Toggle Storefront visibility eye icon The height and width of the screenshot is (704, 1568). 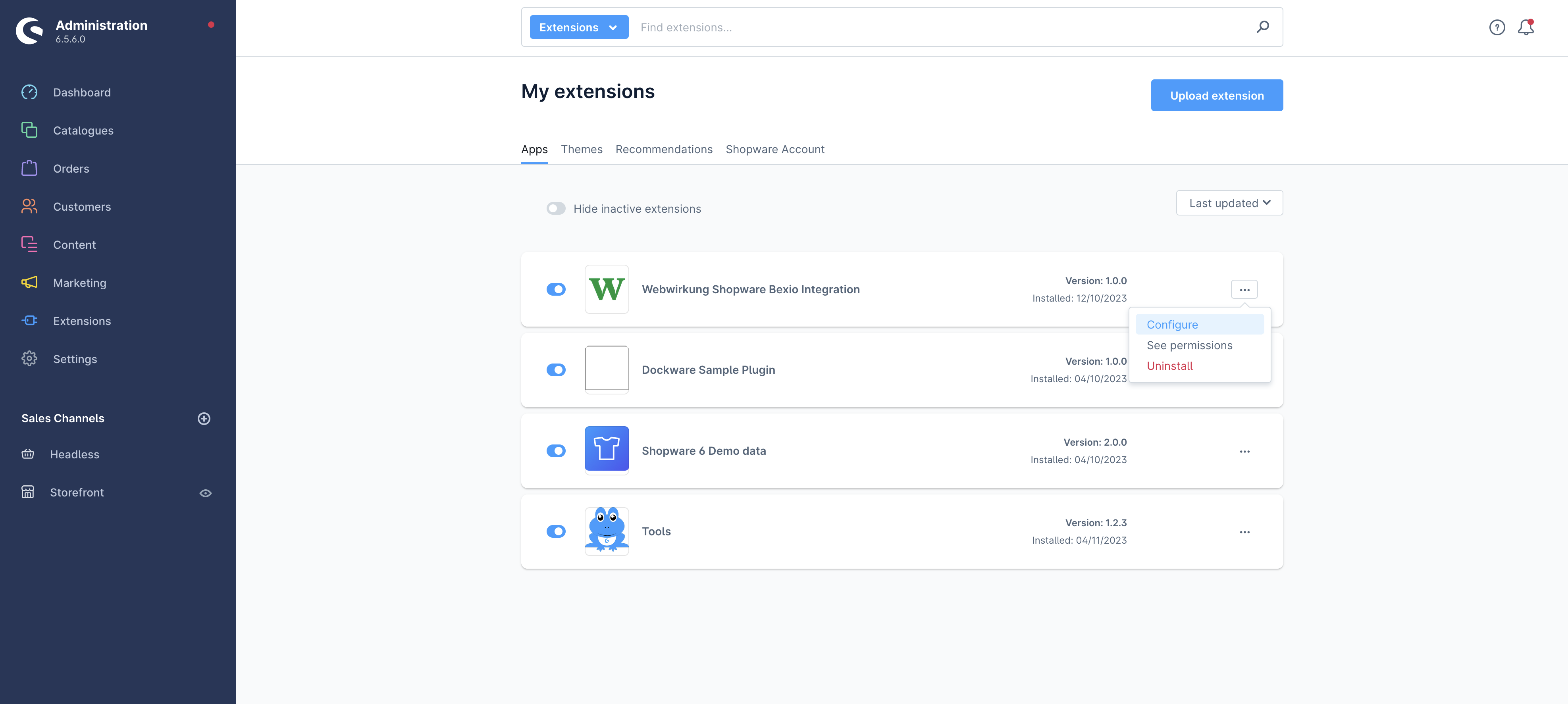click(204, 492)
